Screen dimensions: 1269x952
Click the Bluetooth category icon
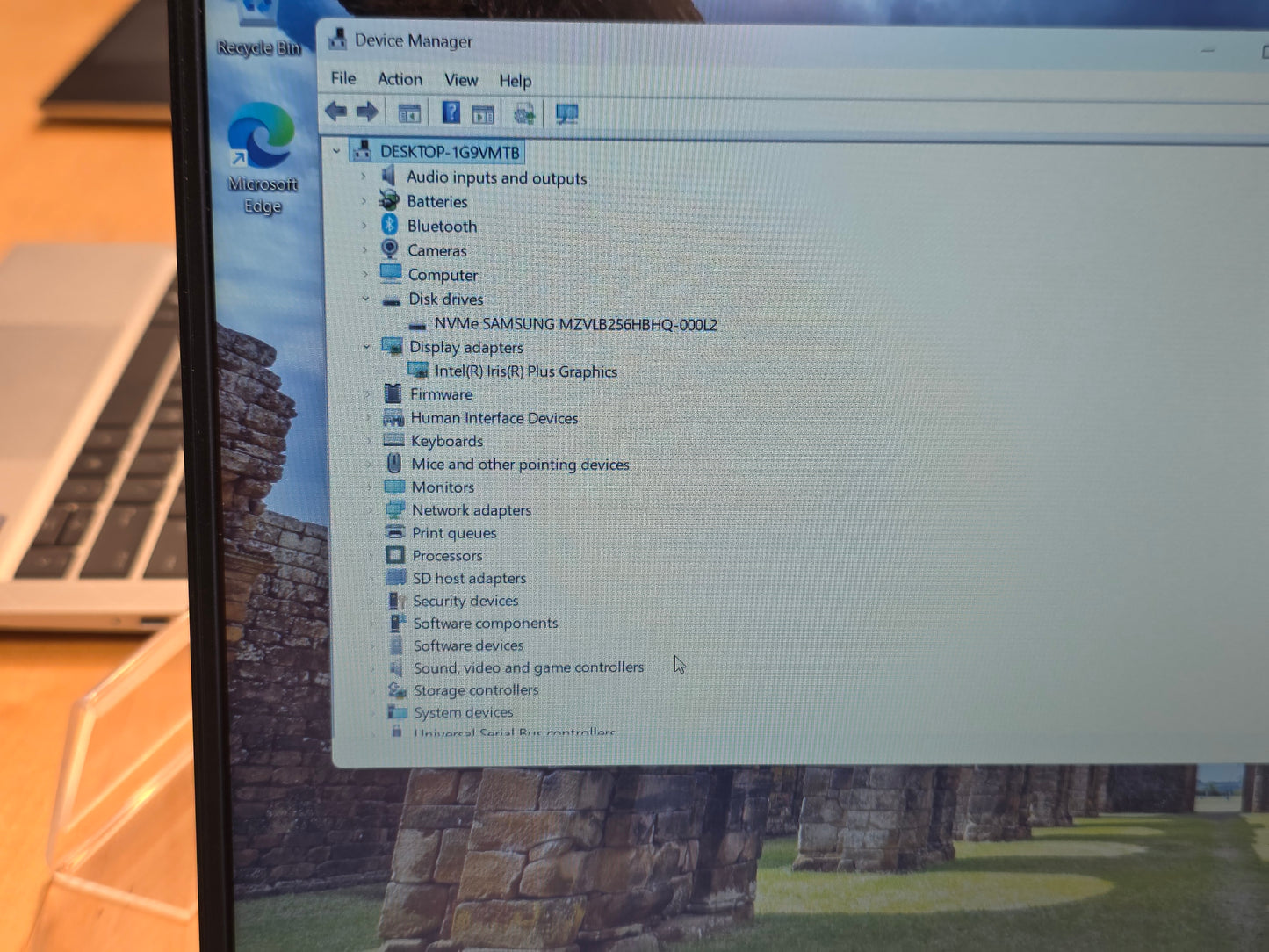[x=390, y=225]
